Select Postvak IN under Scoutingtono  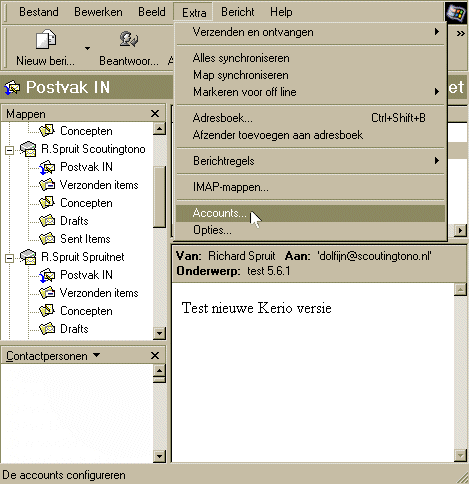click(x=86, y=167)
